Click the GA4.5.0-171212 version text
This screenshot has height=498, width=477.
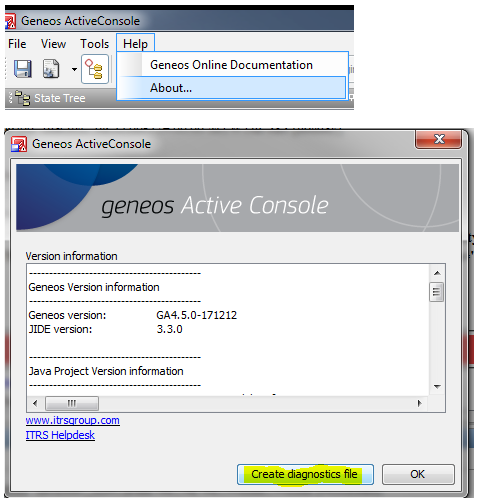197,315
